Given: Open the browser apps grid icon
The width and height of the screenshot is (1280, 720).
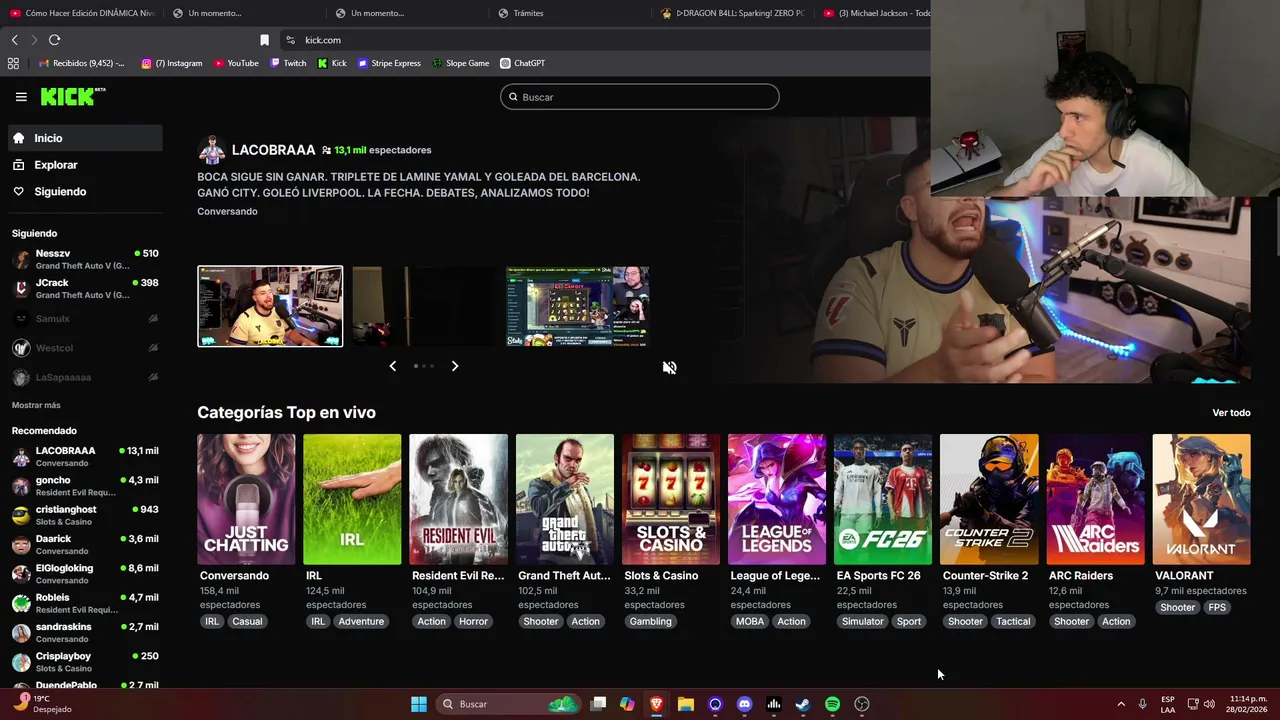Looking at the screenshot, I should [x=13, y=63].
